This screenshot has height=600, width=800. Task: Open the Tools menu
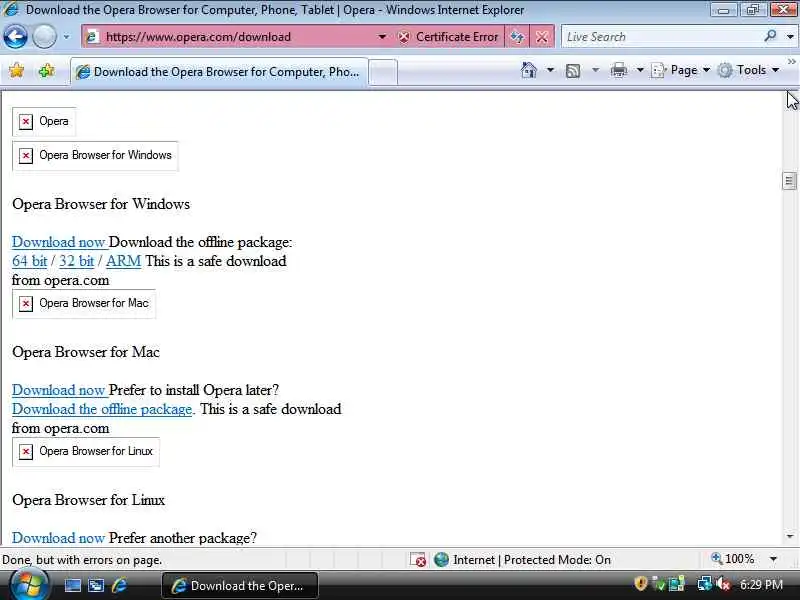click(748, 70)
